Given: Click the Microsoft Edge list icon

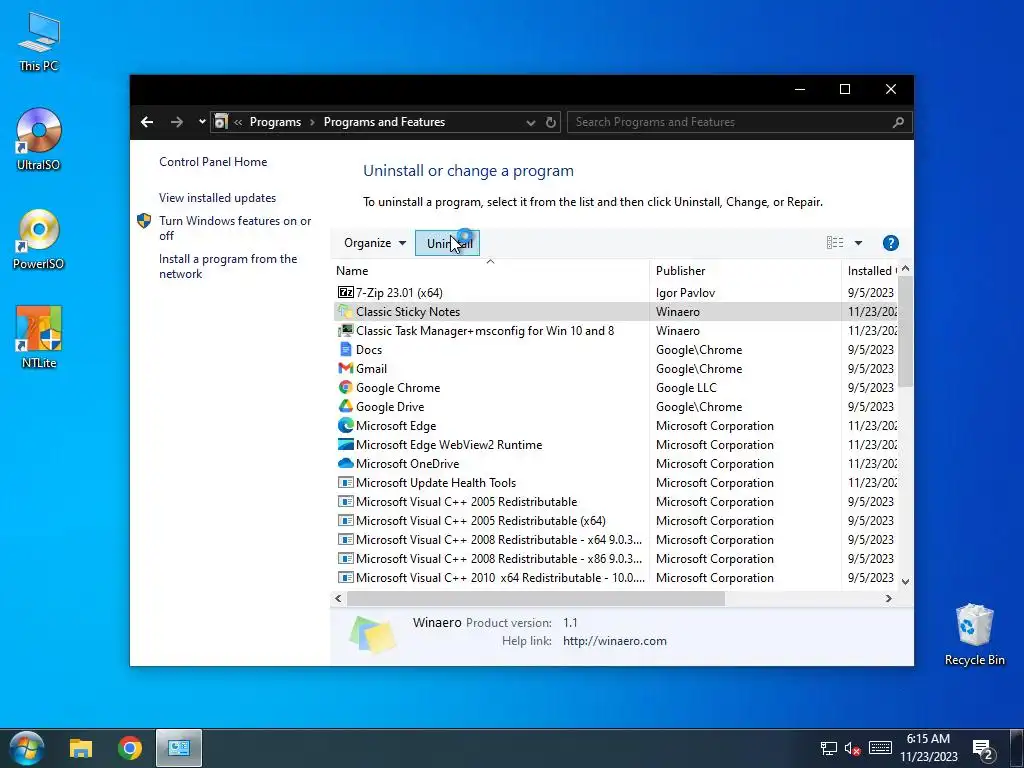Looking at the screenshot, I should click(345, 425).
